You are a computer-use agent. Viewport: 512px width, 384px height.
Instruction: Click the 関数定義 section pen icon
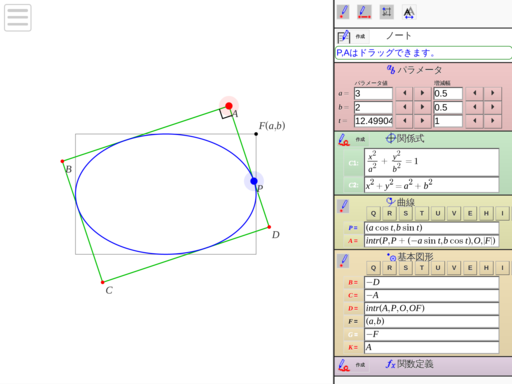pyautogui.click(x=343, y=365)
